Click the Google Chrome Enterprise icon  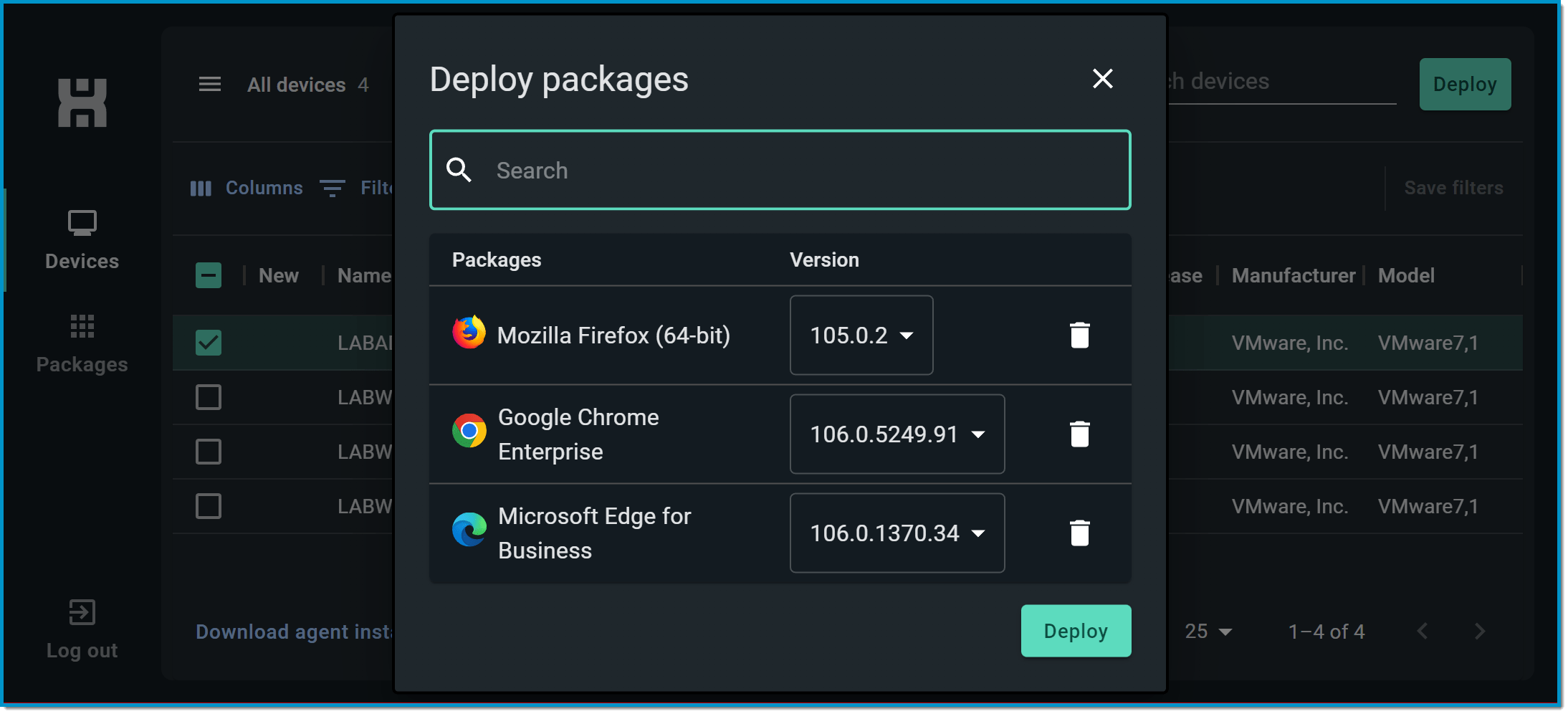[x=468, y=431]
